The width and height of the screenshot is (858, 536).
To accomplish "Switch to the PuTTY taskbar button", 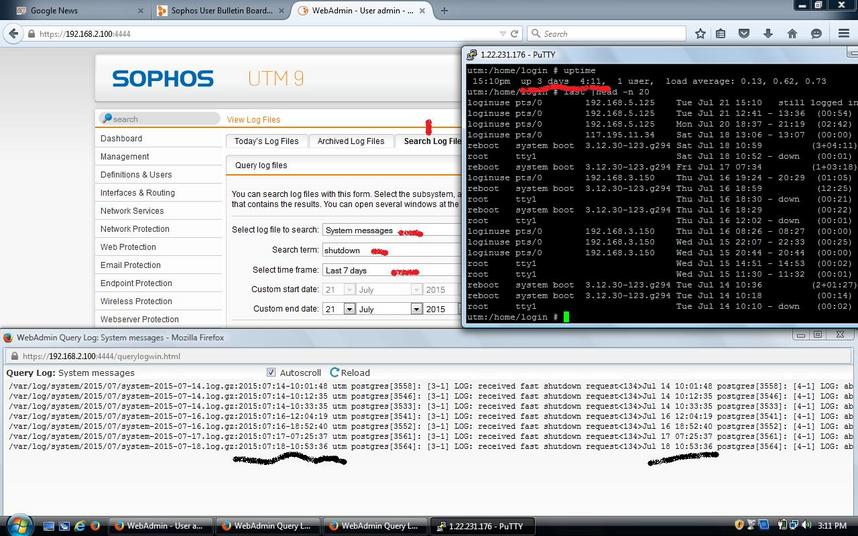I will tap(483, 526).
